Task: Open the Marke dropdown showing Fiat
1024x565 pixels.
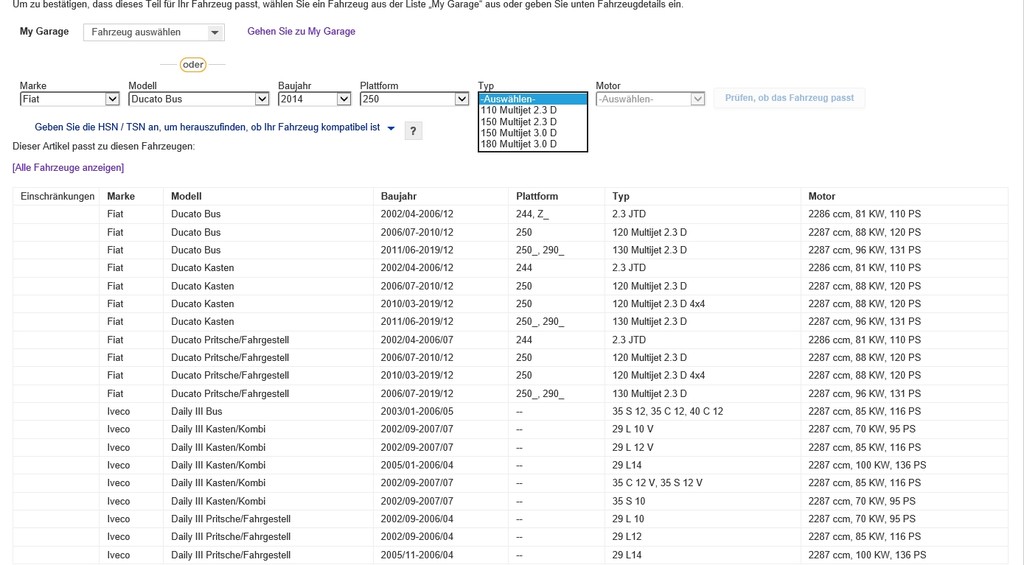Action: point(70,99)
